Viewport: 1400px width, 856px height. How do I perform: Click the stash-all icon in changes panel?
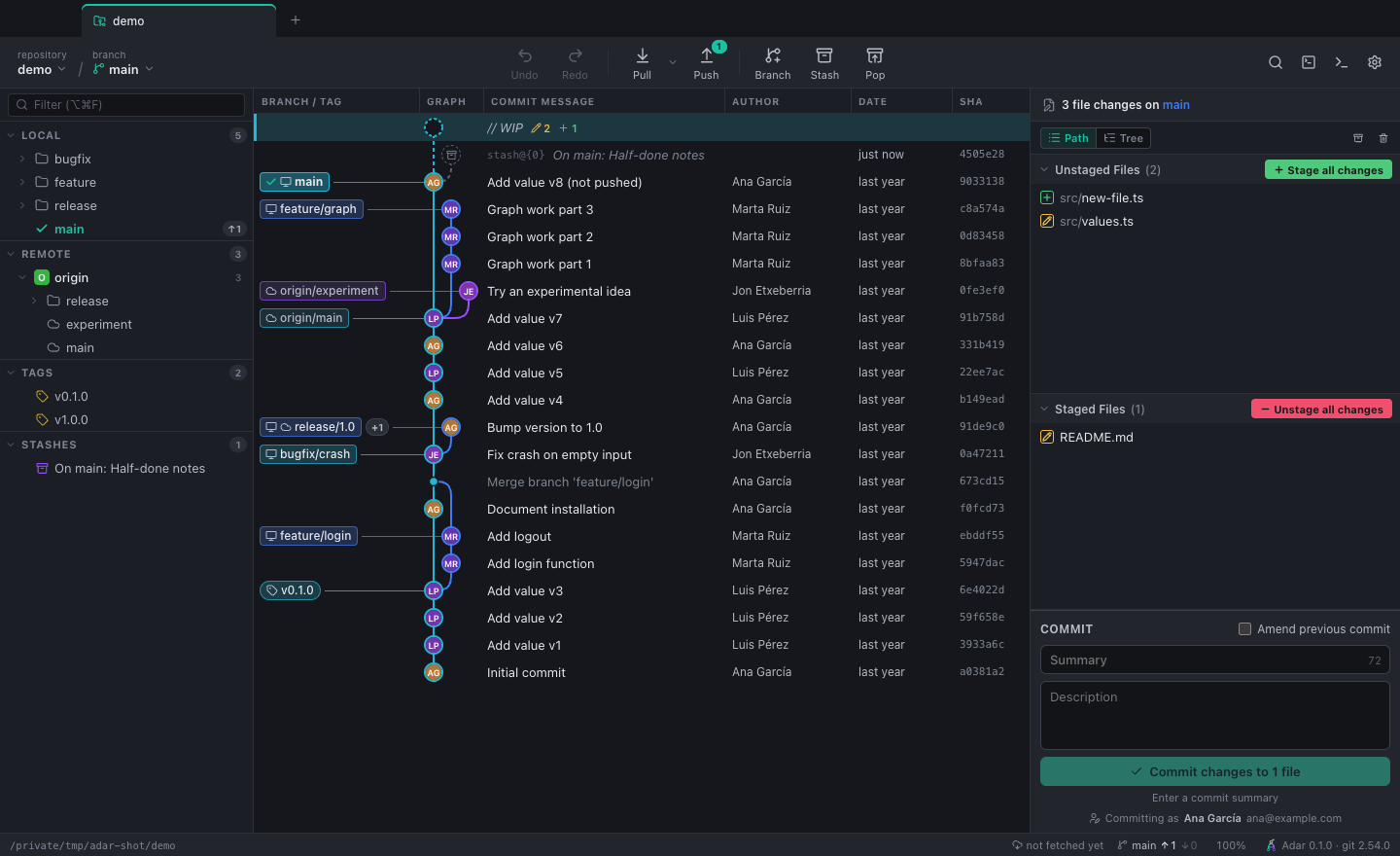1358,138
